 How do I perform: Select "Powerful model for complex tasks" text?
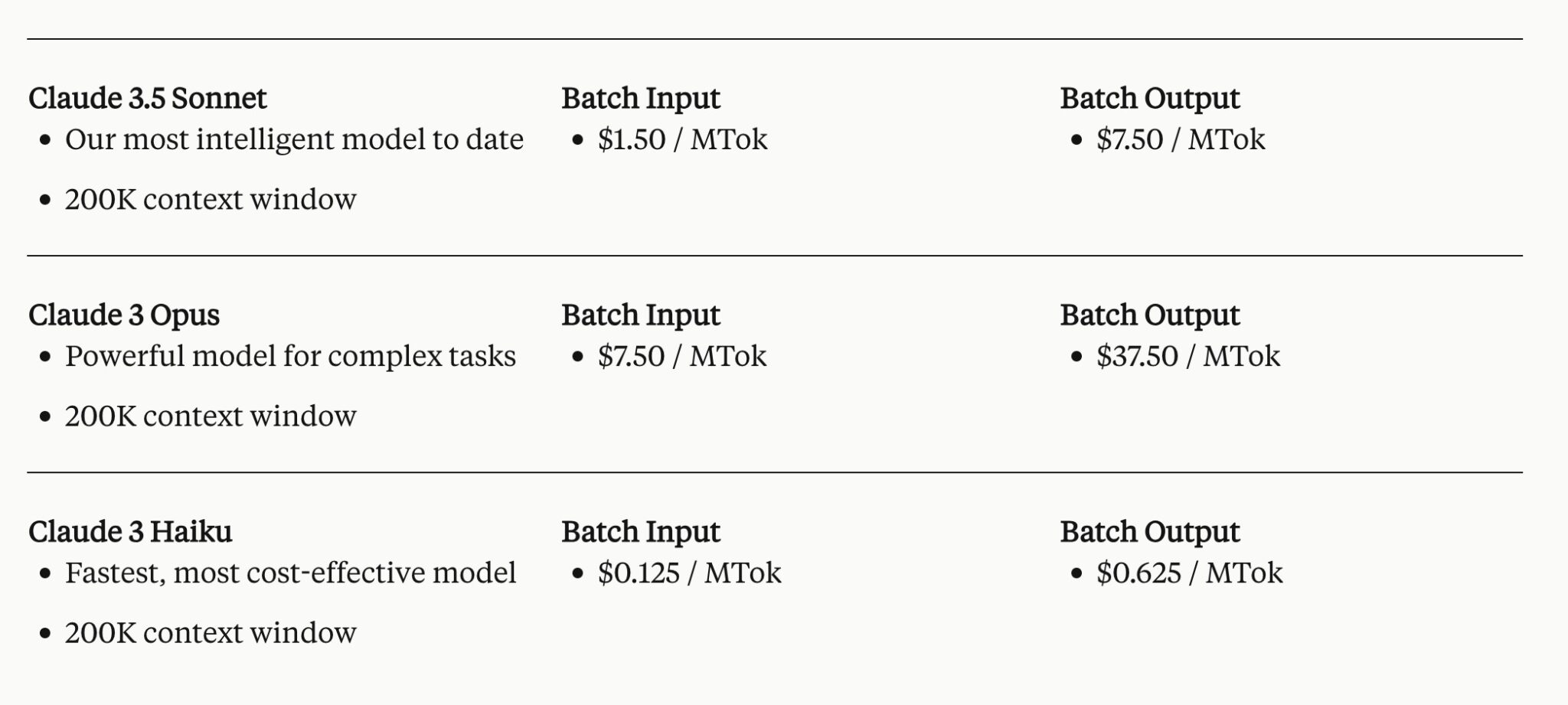(x=290, y=356)
